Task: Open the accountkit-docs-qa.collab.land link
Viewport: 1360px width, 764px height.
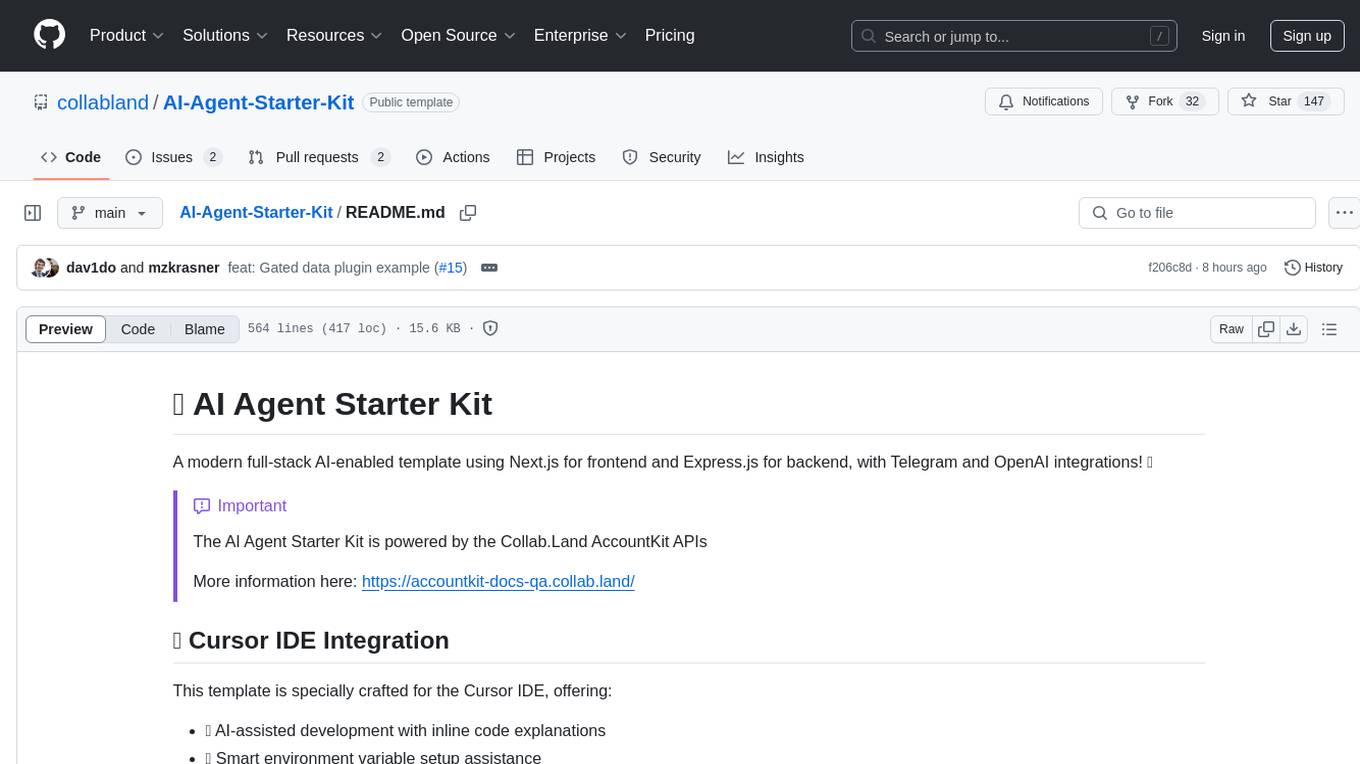Action: [498, 581]
